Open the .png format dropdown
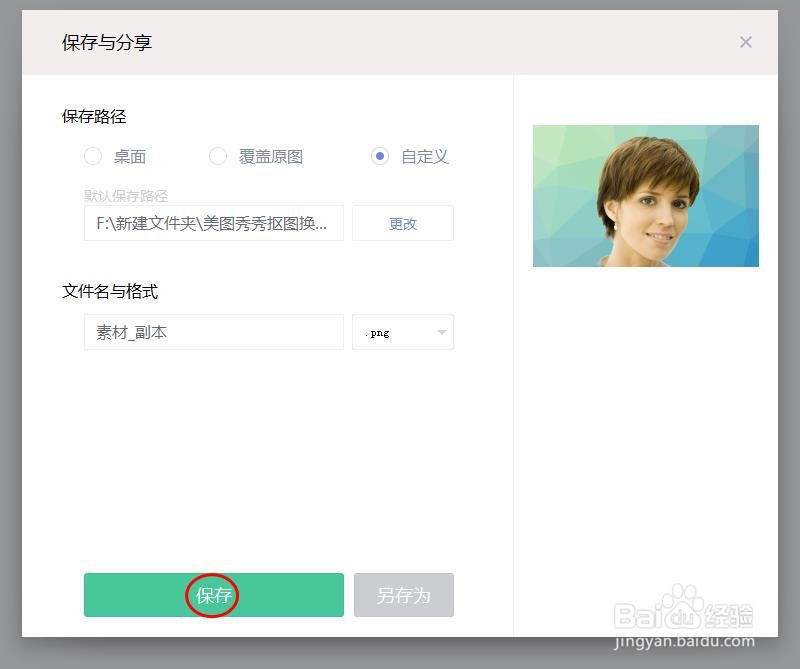This screenshot has width=800, height=669. [x=403, y=332]
